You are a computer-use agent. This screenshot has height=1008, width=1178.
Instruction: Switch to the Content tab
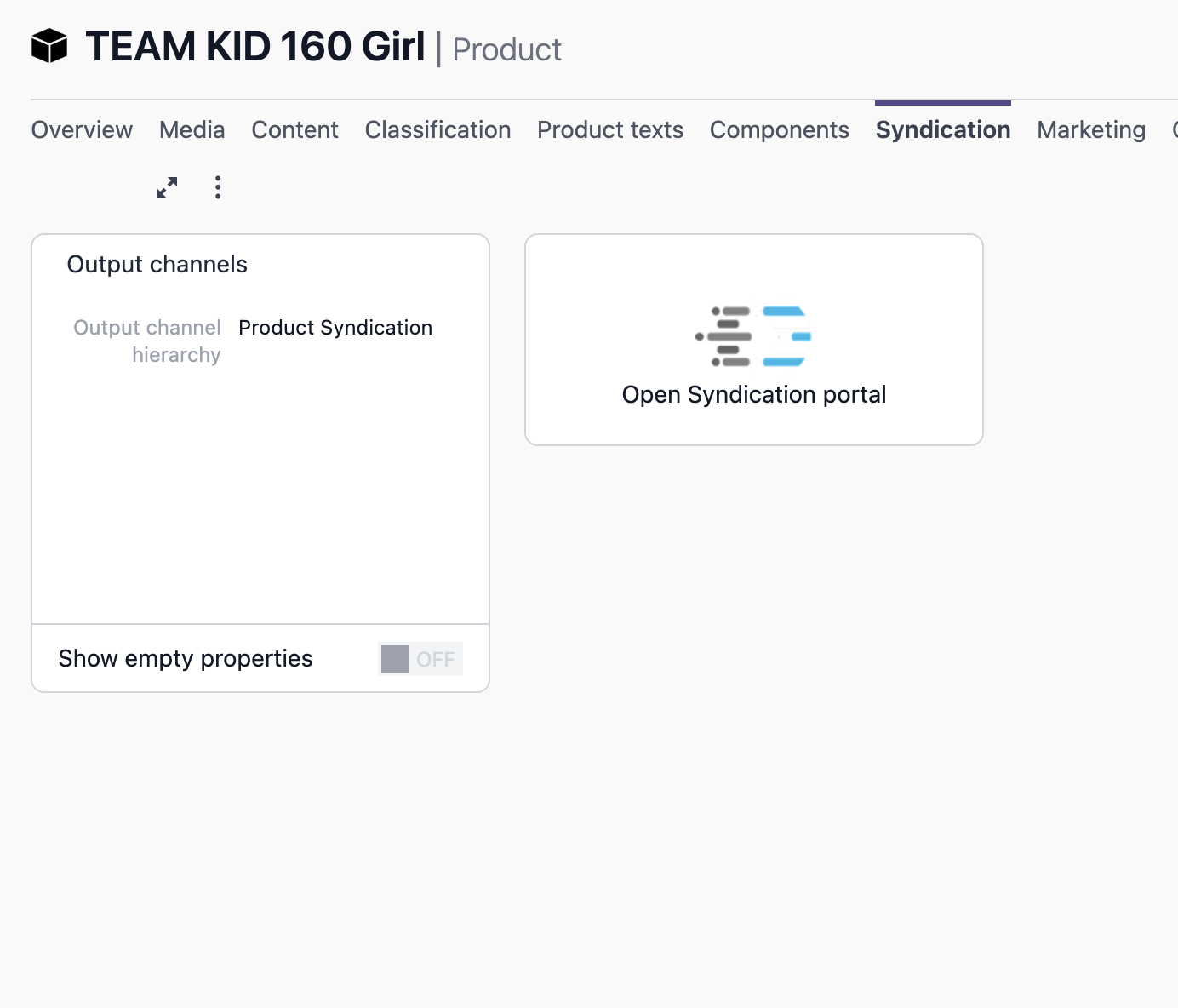(x=294, y=129)
